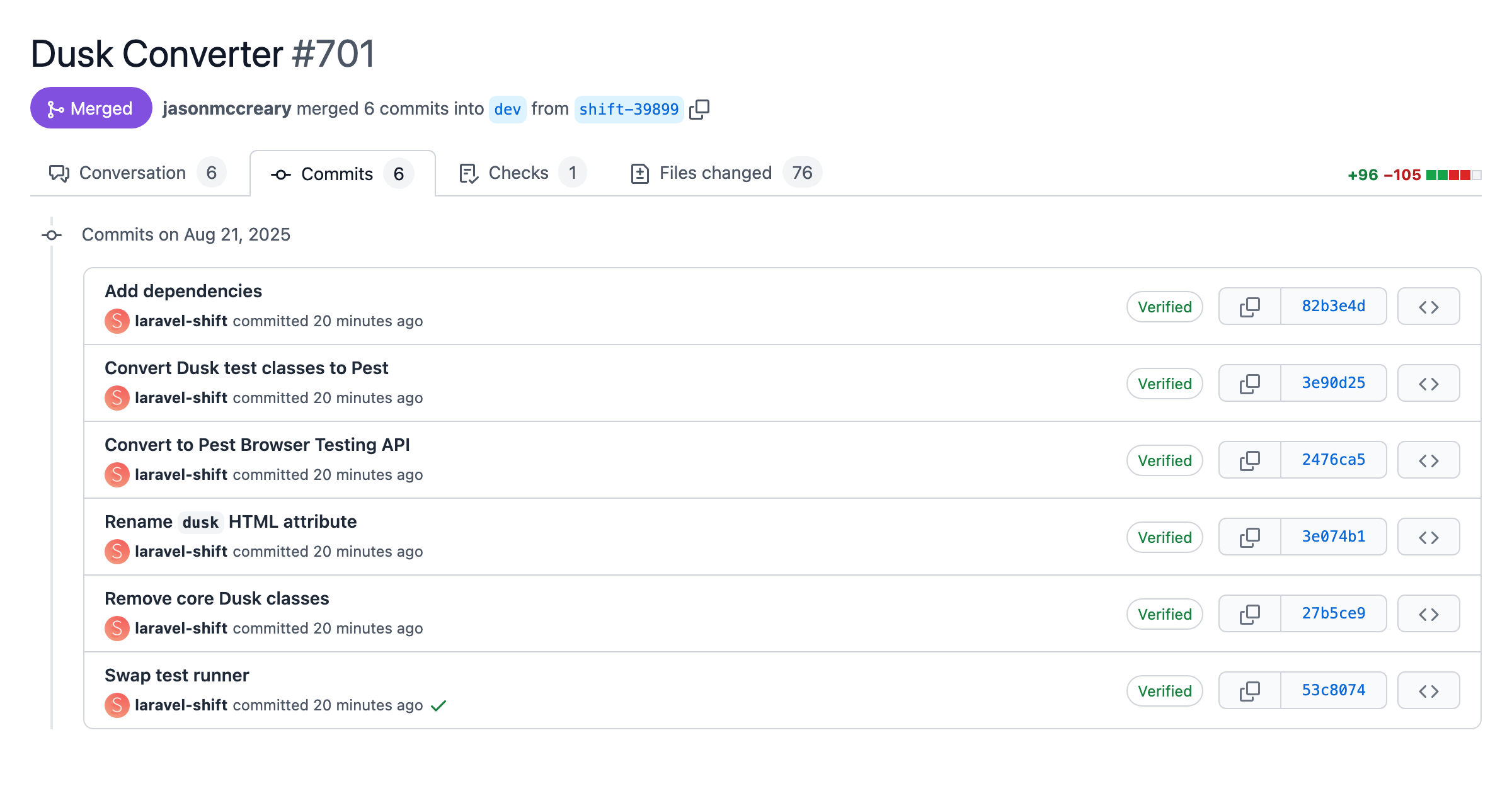Open the dev base branch link
The image size is (1512, 791).
pos(507,110)
